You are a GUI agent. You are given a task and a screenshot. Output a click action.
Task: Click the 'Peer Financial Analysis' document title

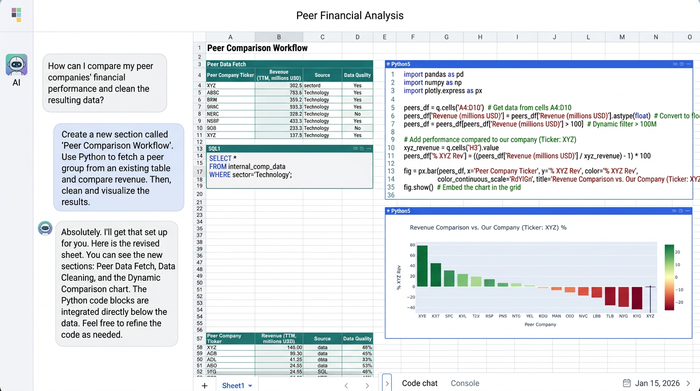pyautogui.click(x=350, y=16)
